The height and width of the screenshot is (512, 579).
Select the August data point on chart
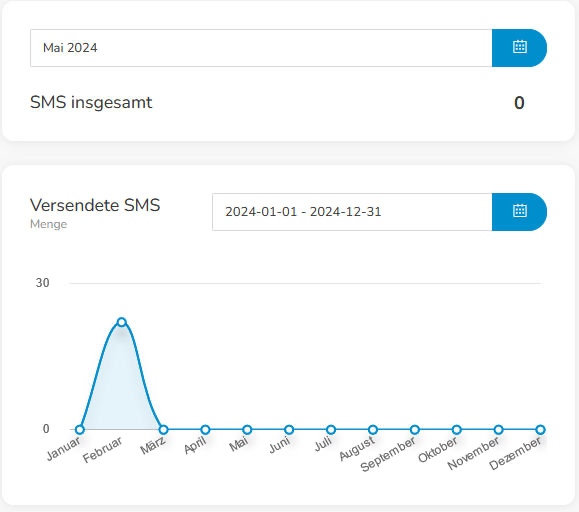point(373,430)
